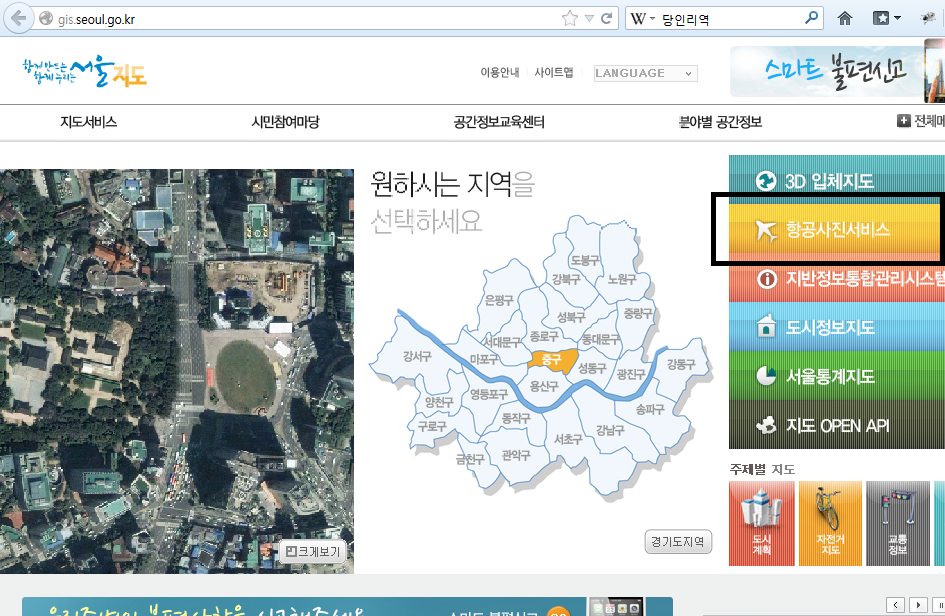Bookmark this page with the star icon
Screen dimensions: 945x616
click(x=570, y=18)
